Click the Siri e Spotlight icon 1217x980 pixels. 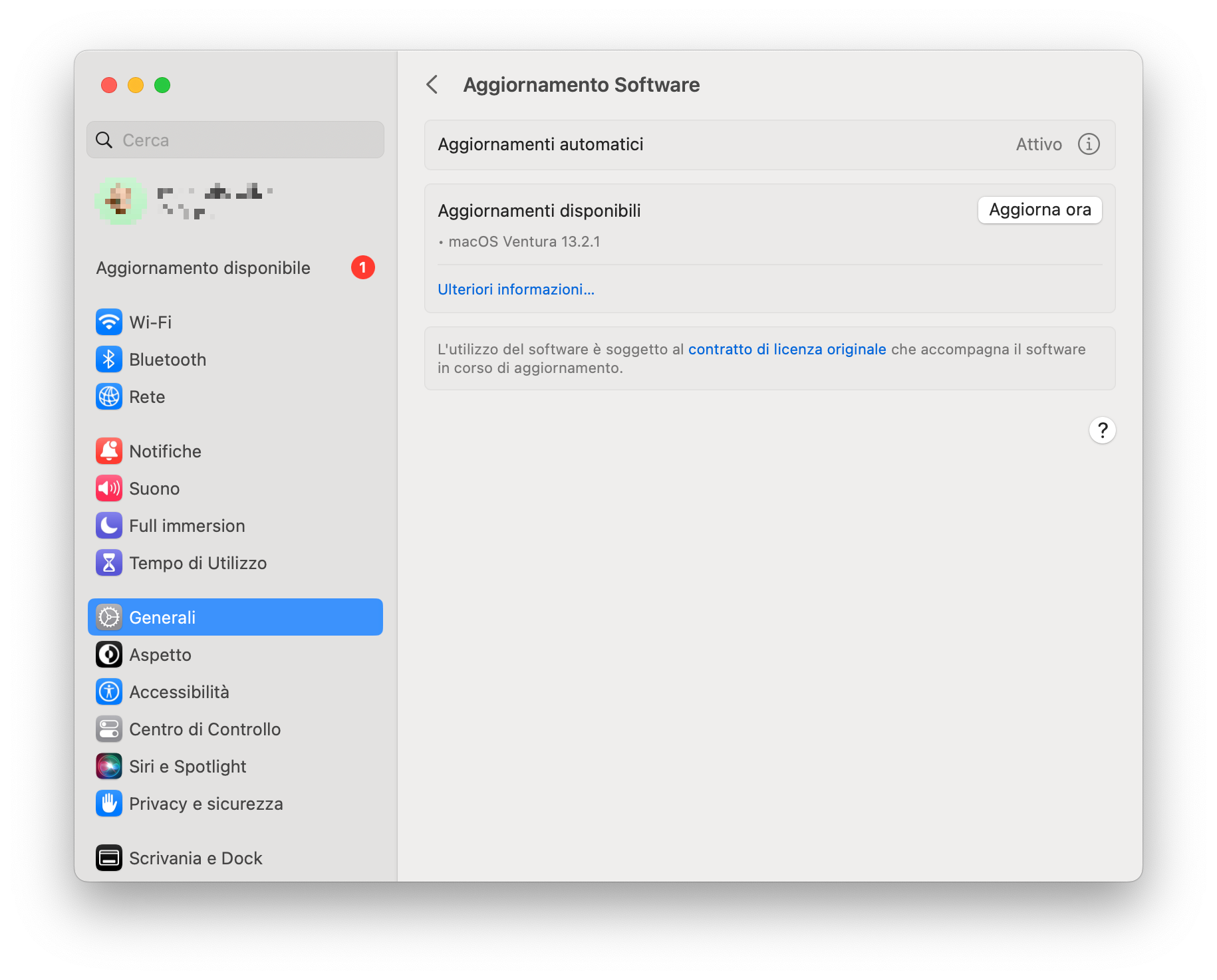pyautogui.click(x=109, y=766)
